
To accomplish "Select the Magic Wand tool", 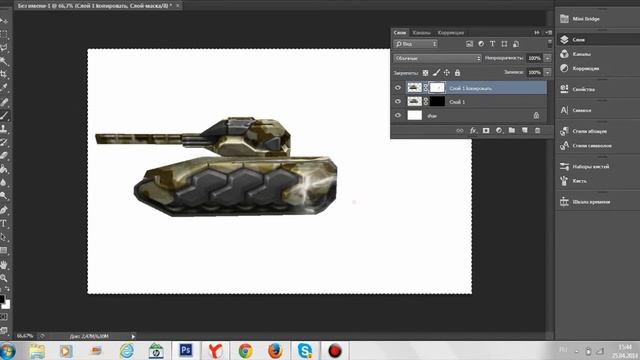I will (4, 61).
